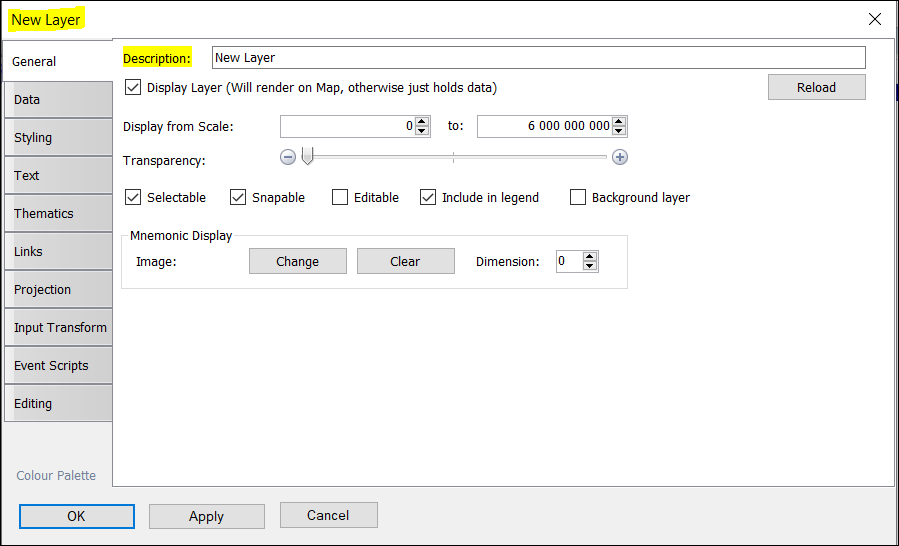
Task: Toggle the Selectable checkbox
Action: (x=133, y=198)
